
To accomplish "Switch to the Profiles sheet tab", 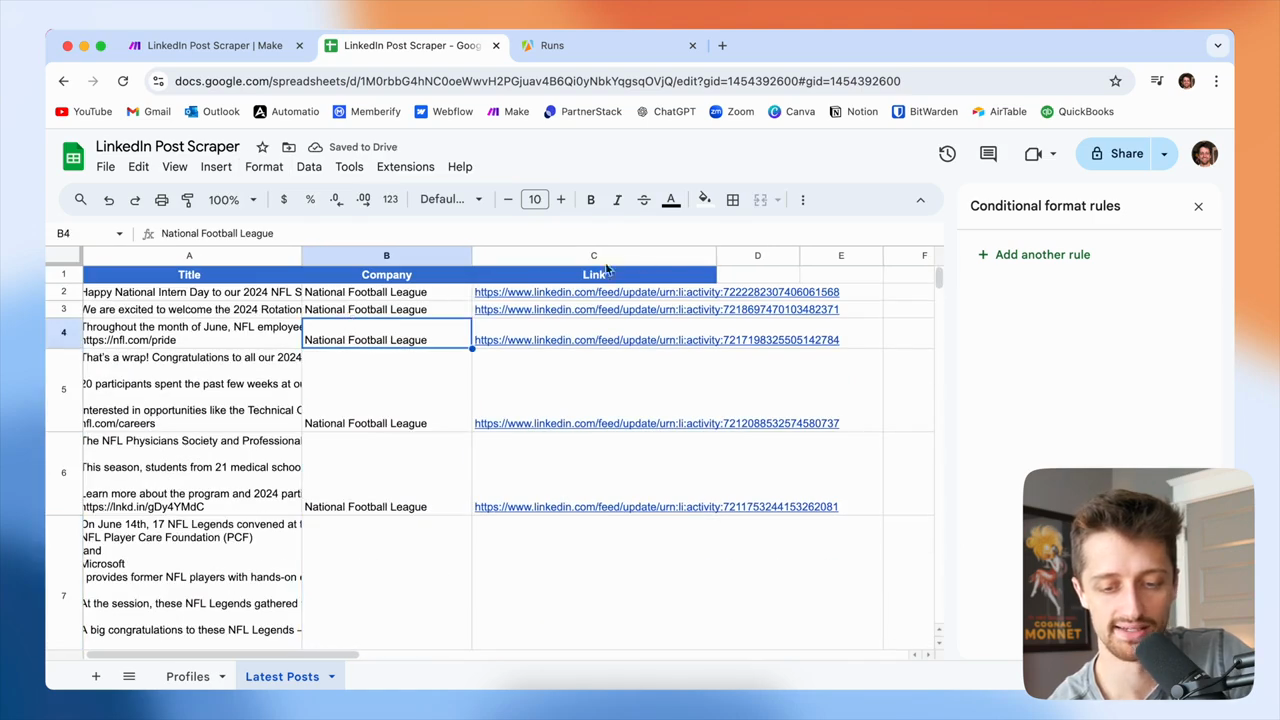I will coord(188,677).
